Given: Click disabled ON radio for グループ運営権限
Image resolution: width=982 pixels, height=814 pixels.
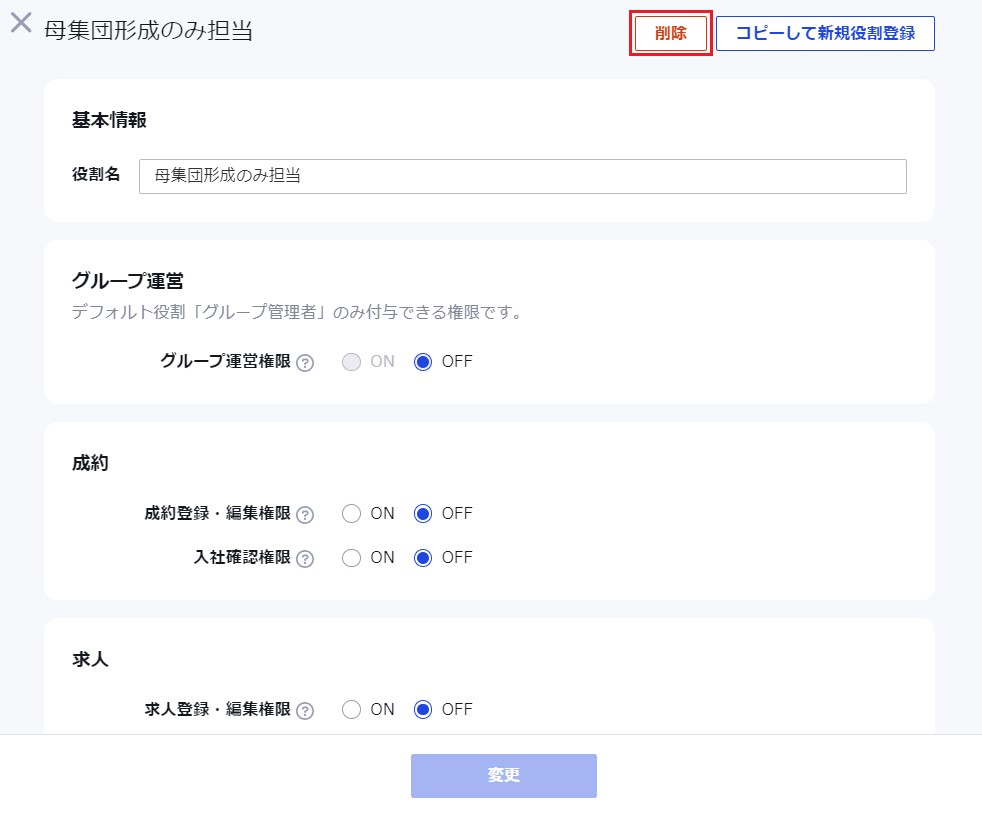Looking at the screenshot, I should (351, 361).
